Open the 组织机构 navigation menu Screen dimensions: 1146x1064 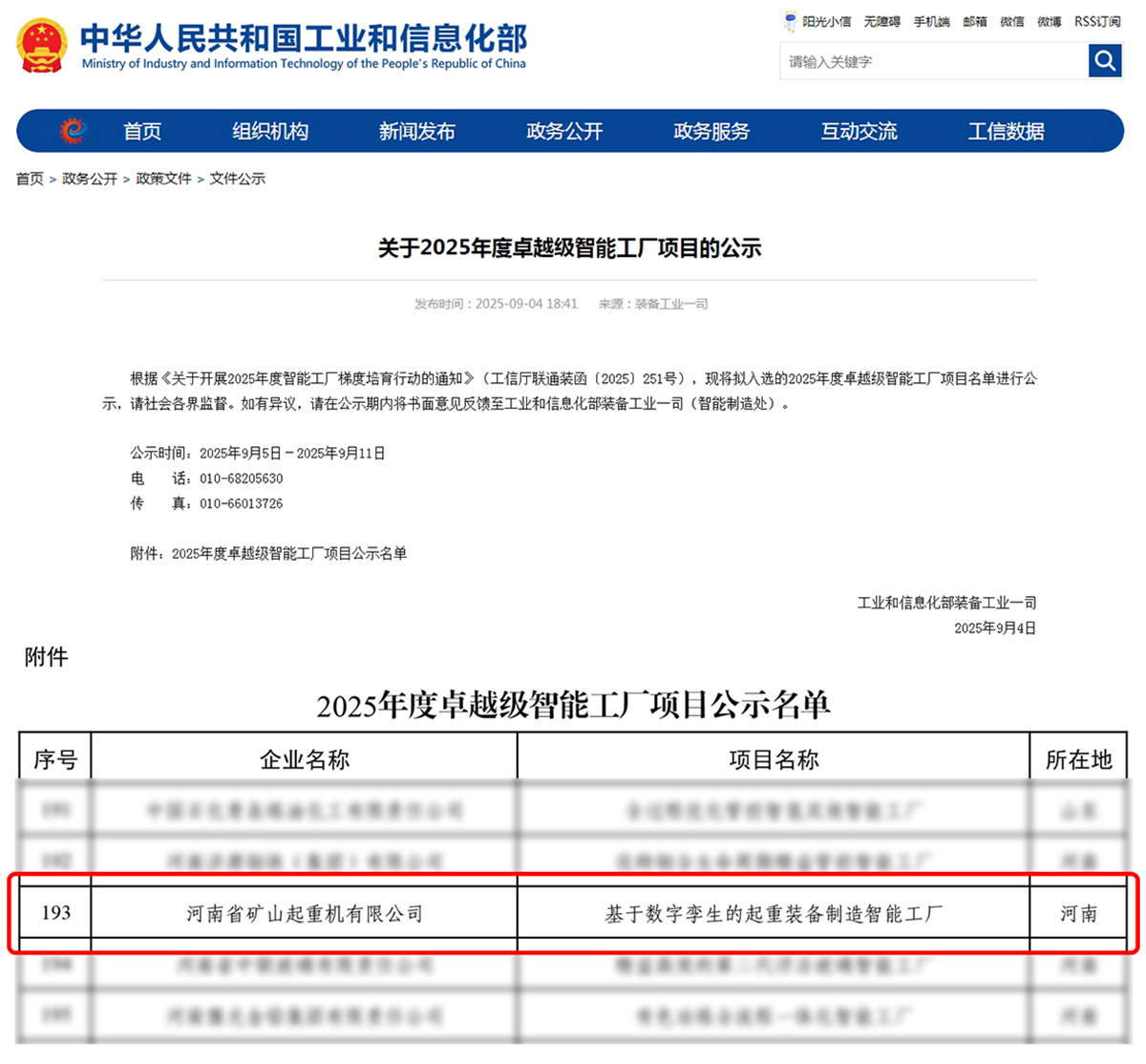coord(270,132)
